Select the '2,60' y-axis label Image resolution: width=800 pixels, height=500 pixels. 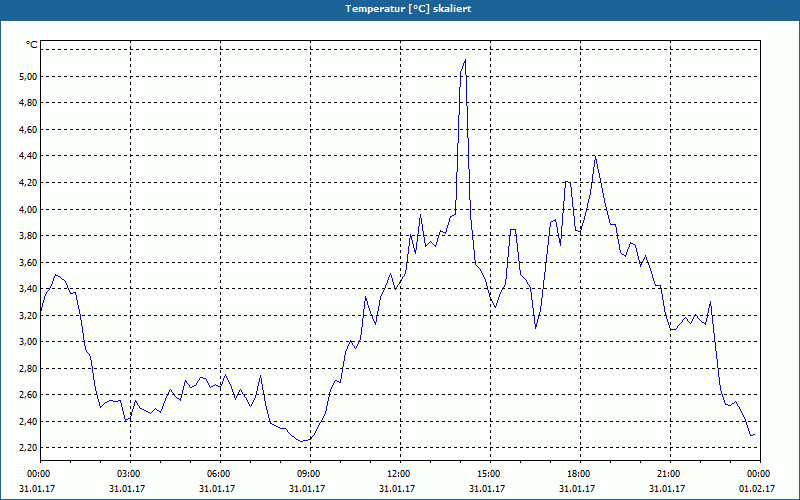pos(28,395)
